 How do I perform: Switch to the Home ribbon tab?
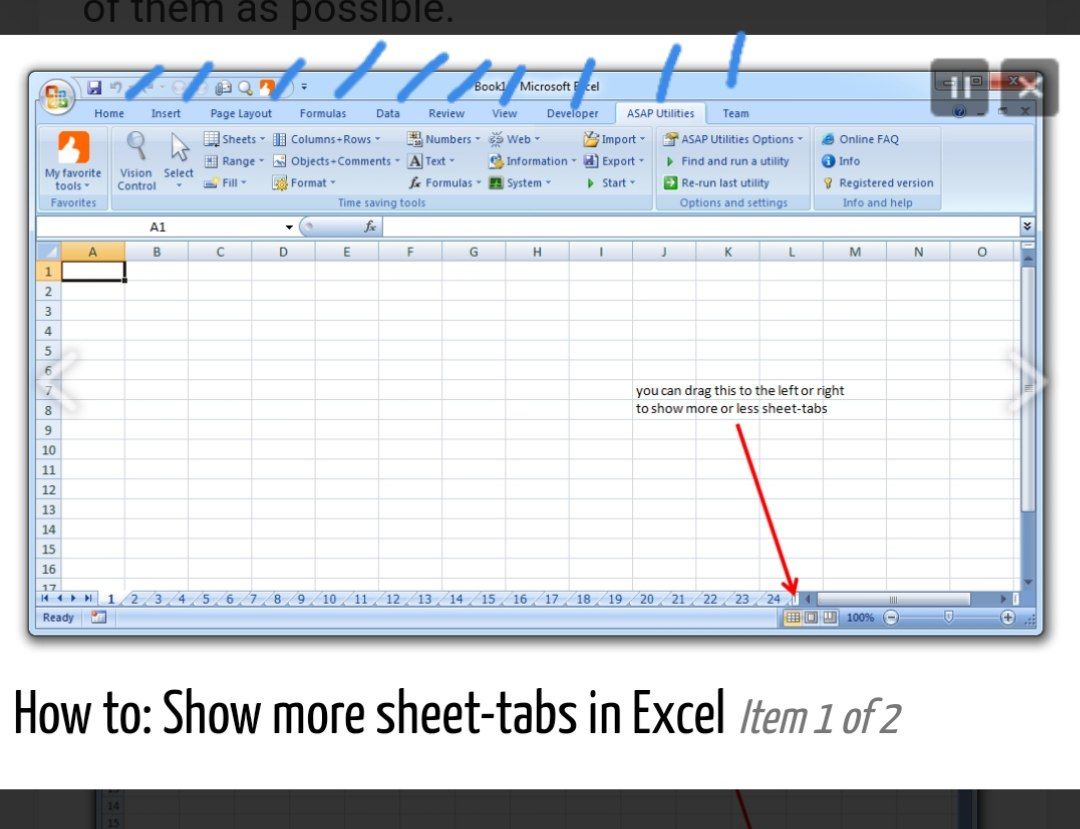click(109, 114)
